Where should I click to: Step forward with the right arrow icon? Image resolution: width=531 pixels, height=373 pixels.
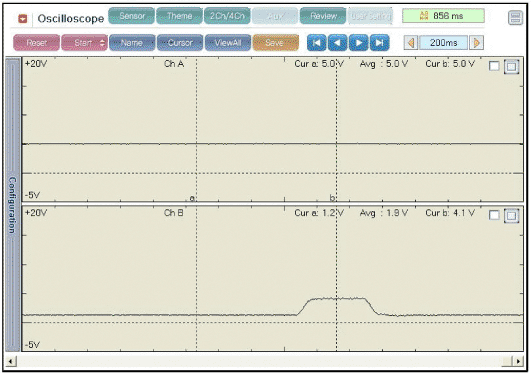[x=359, y=43]
